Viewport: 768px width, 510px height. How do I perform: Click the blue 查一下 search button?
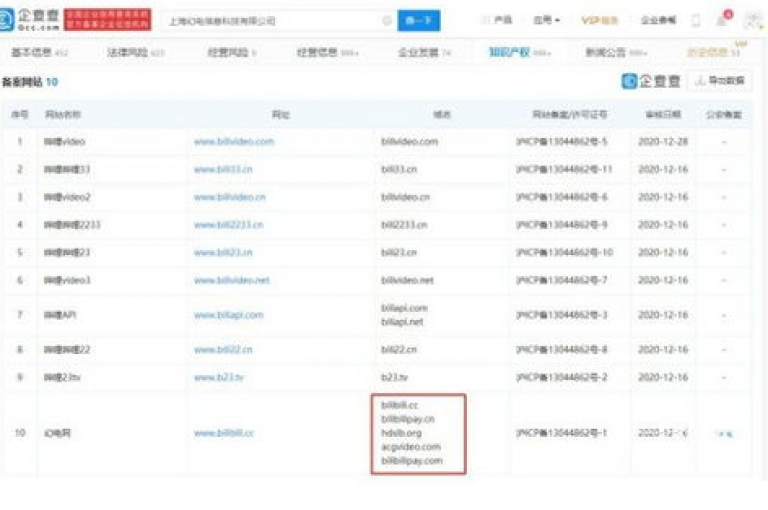pos(419,21)
